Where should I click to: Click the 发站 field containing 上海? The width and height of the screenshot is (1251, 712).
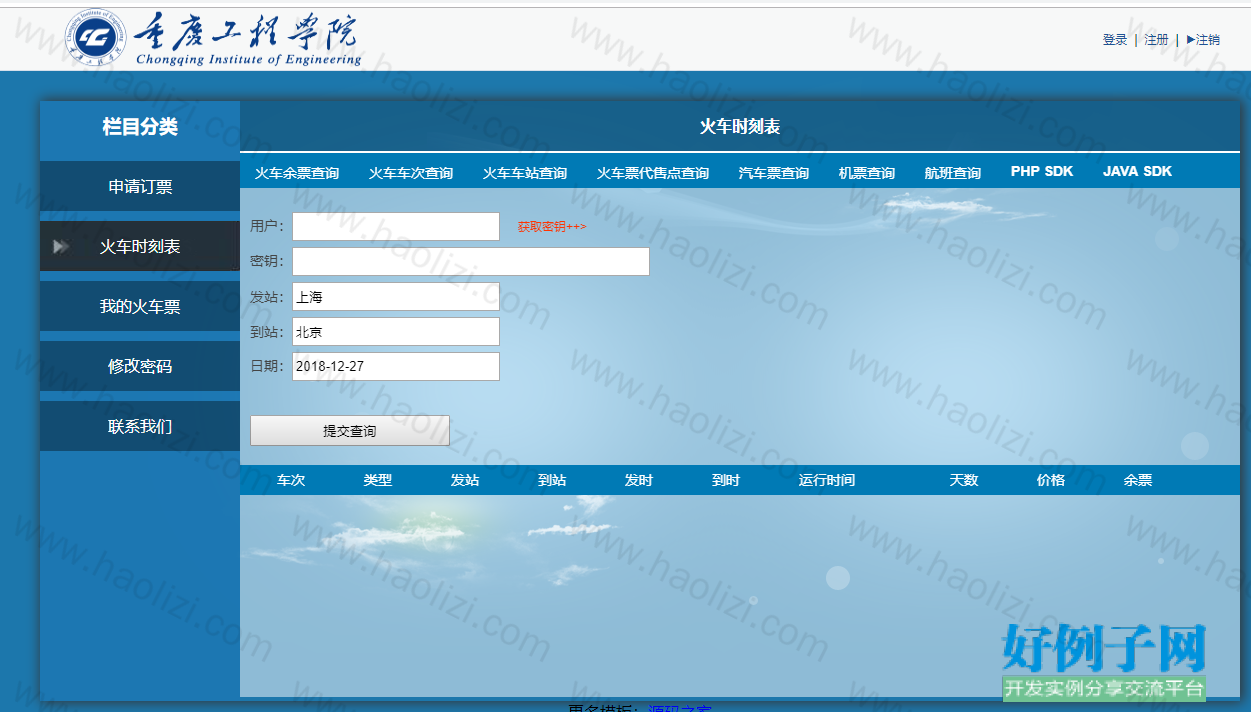pos(396,296)
